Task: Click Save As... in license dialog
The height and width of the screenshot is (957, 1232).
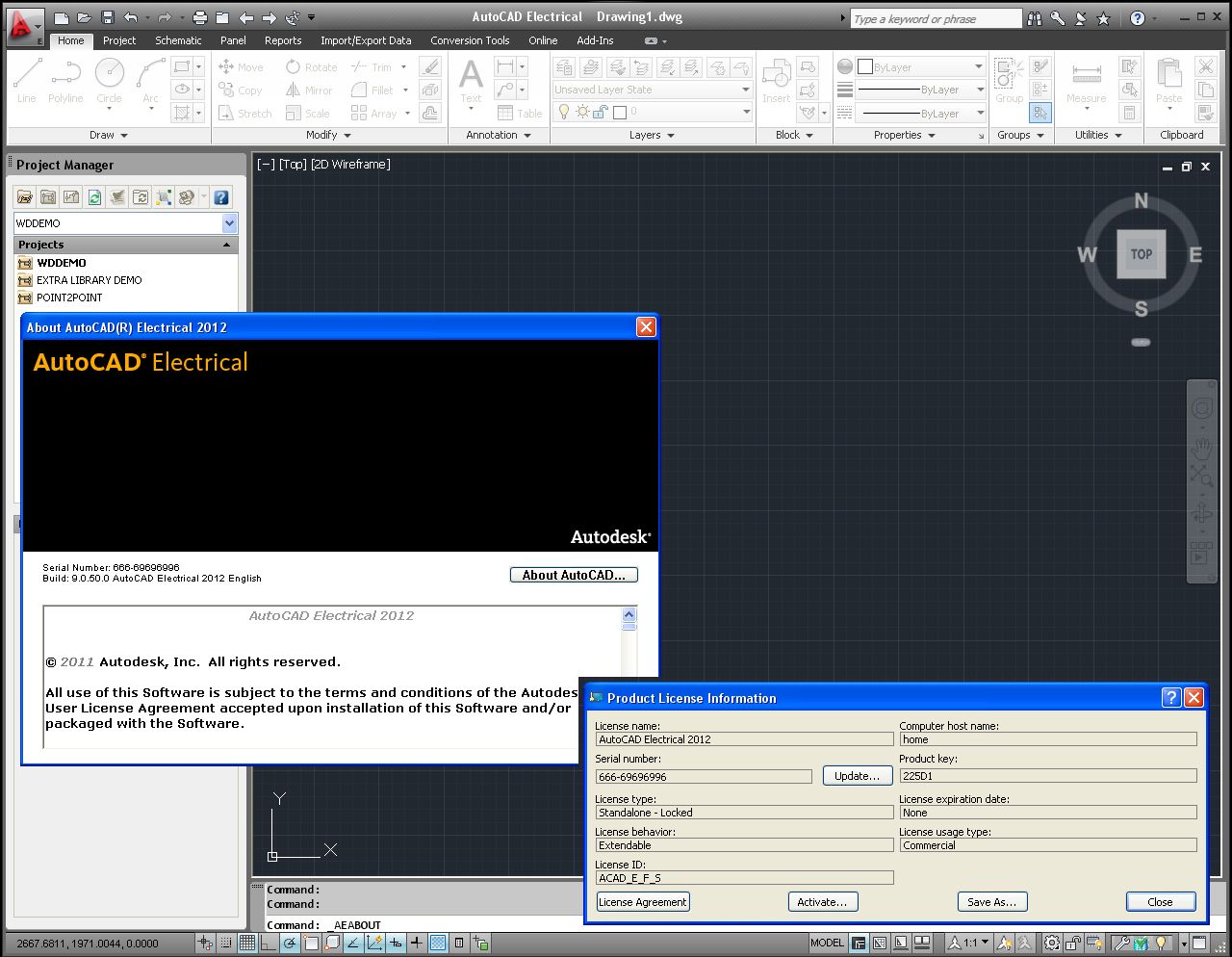Action: [x=992, y=902]
